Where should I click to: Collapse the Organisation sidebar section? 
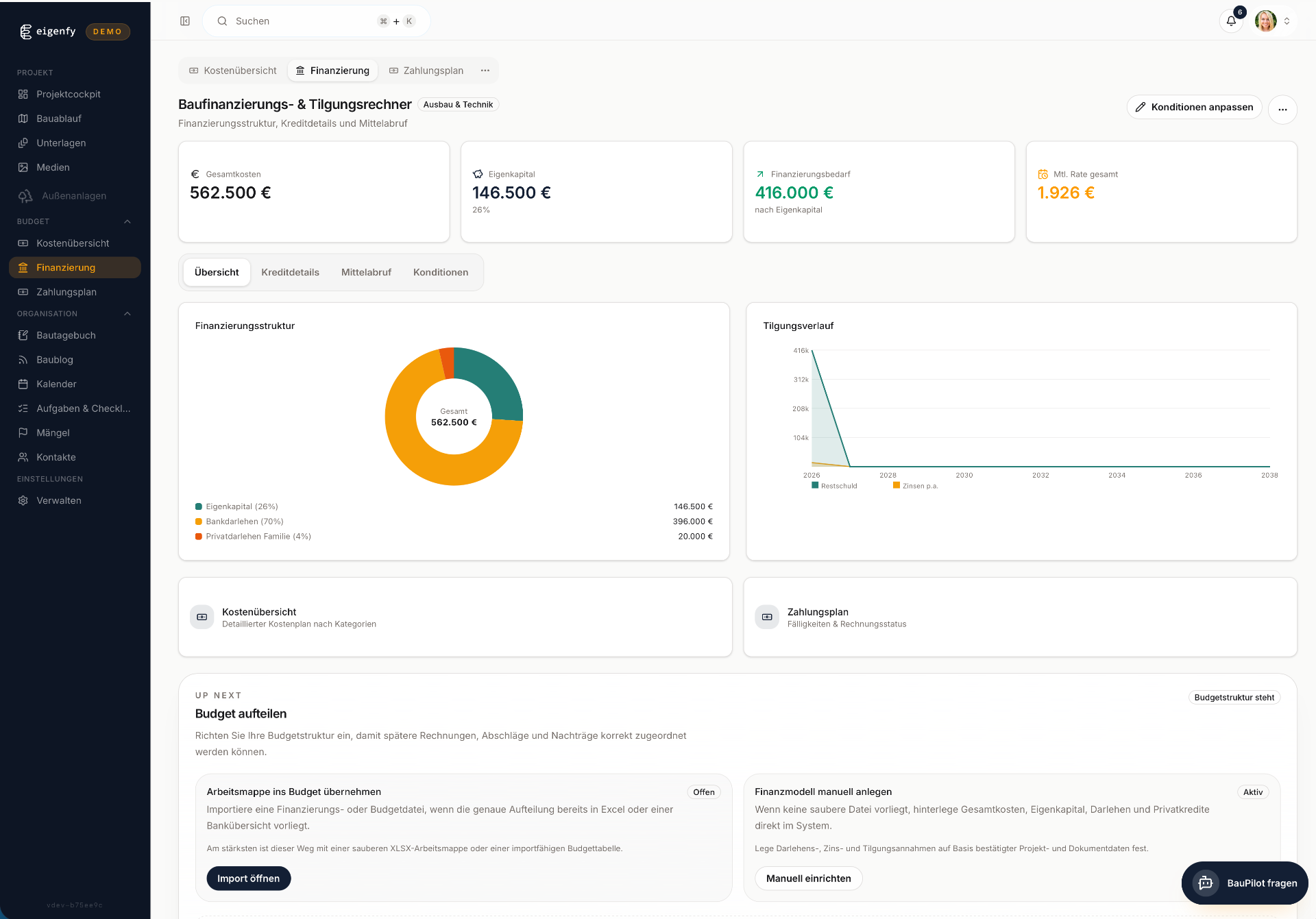point(127,314)
